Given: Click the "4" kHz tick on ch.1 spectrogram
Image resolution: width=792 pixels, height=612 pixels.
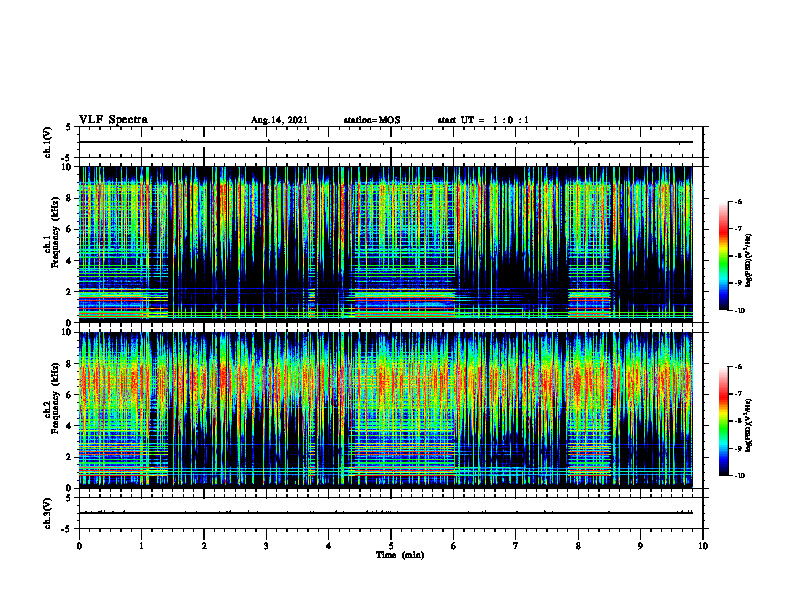Looking at the screenshot, I should [x=70, y=261].
